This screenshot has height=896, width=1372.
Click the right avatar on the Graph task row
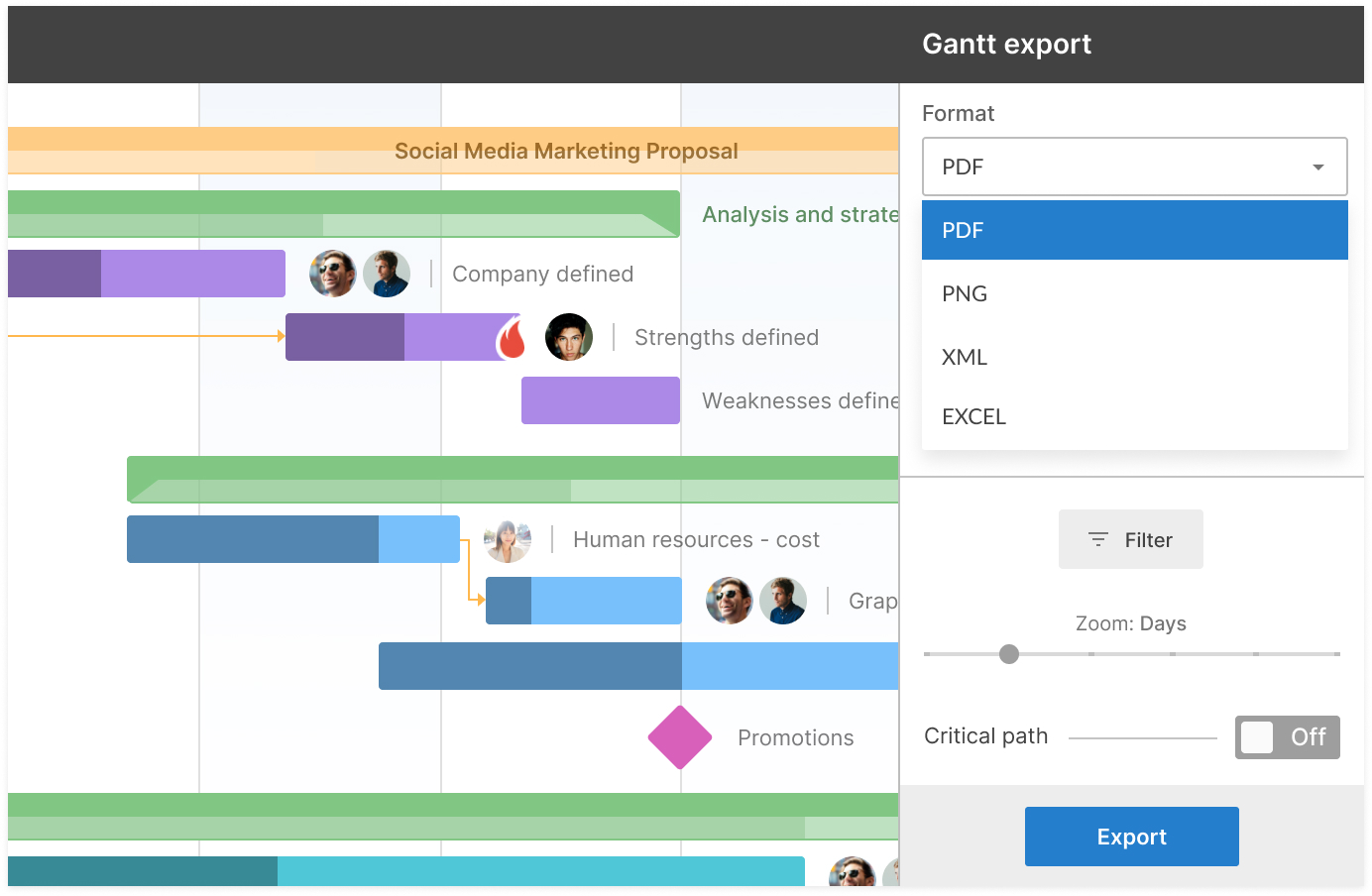coord(783,601)
